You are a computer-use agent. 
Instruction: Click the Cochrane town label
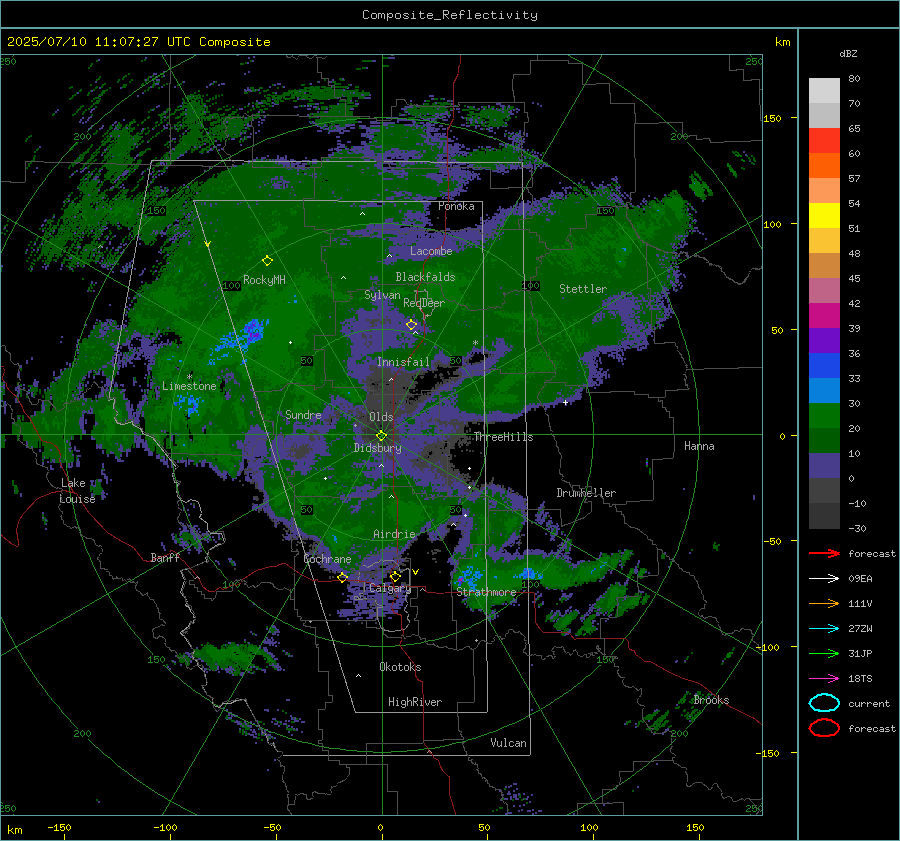[327, 559]
